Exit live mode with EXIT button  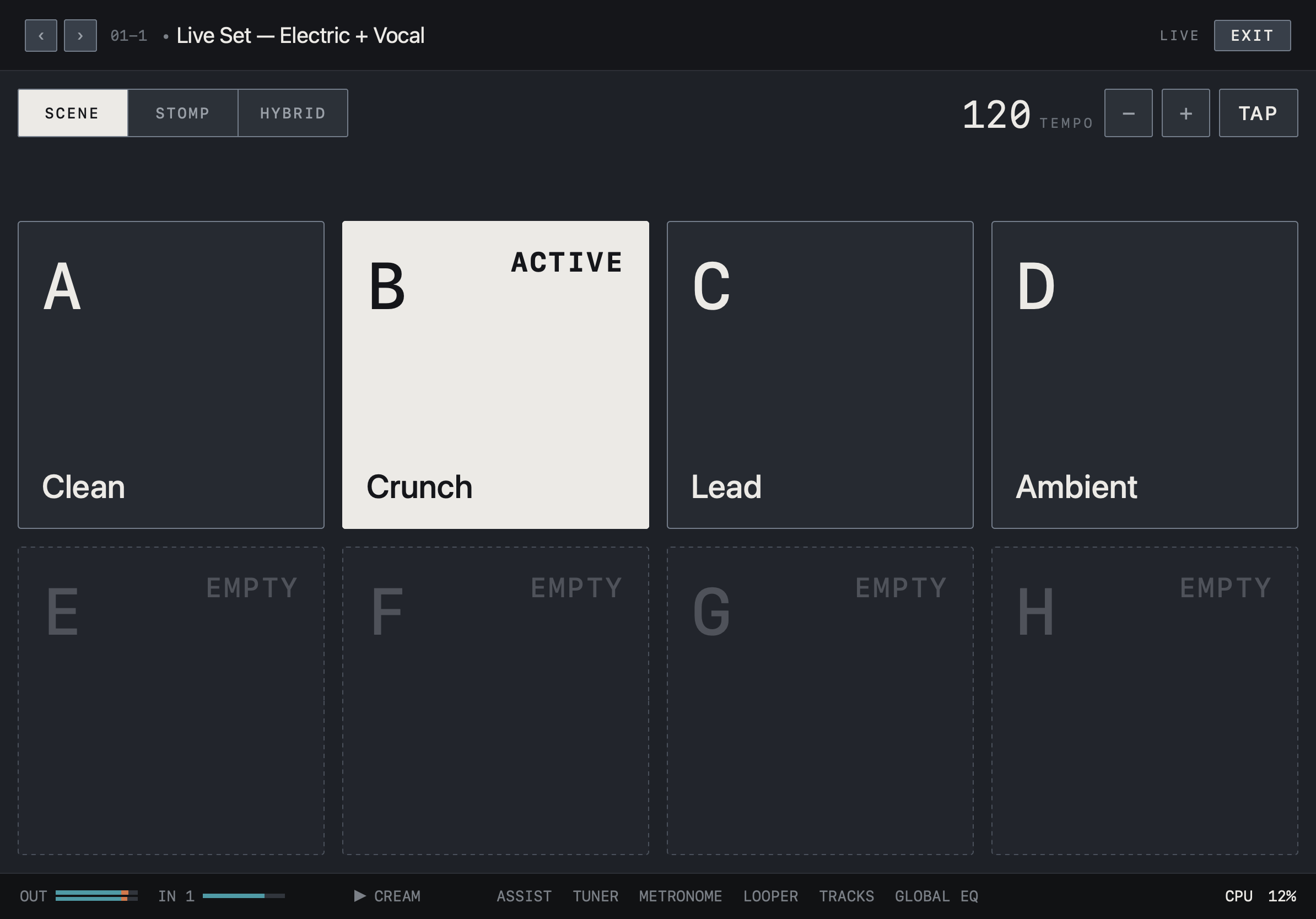tap(1252, 35)
